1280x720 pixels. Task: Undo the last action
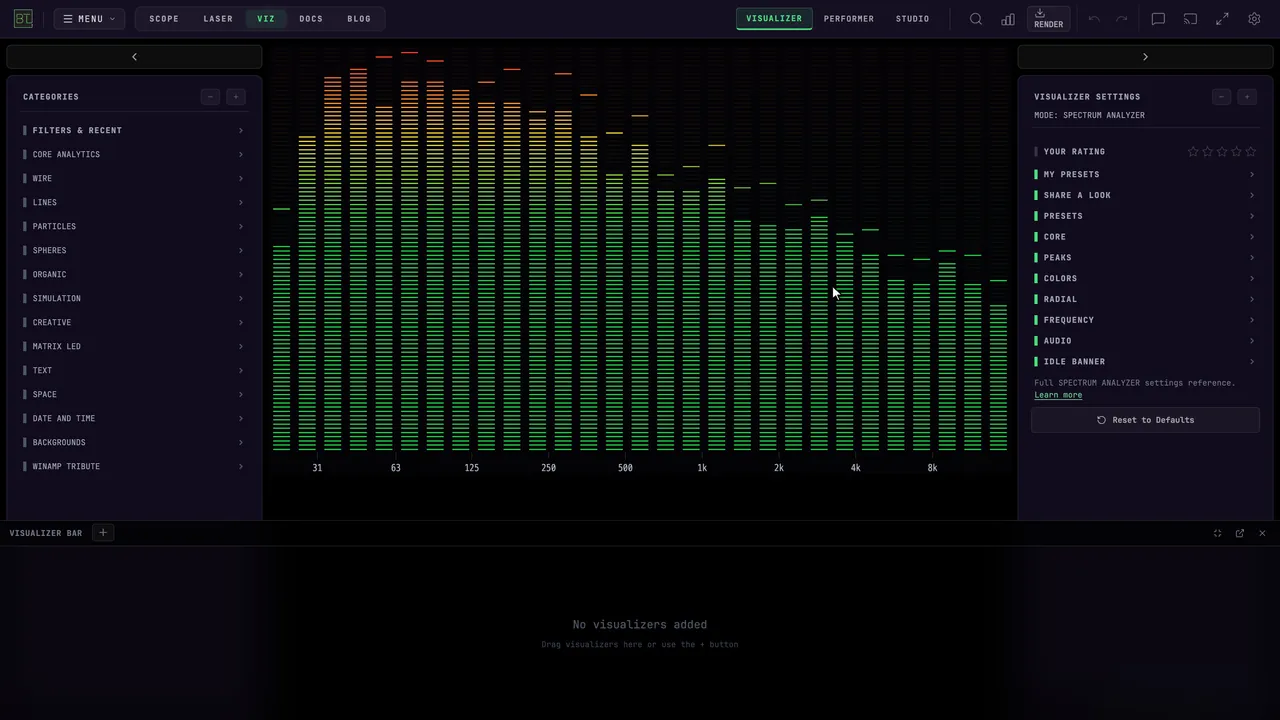click(x=1094, y=19)
